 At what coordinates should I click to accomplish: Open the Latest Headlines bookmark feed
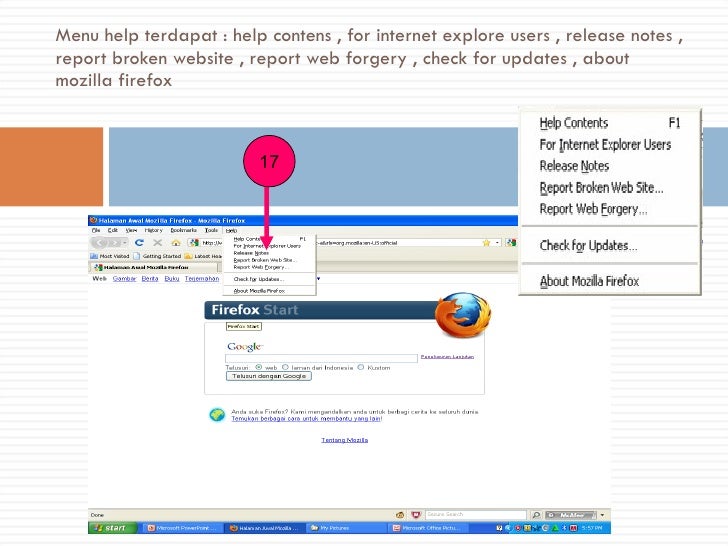pyautogui.click(x=203, y=256)
